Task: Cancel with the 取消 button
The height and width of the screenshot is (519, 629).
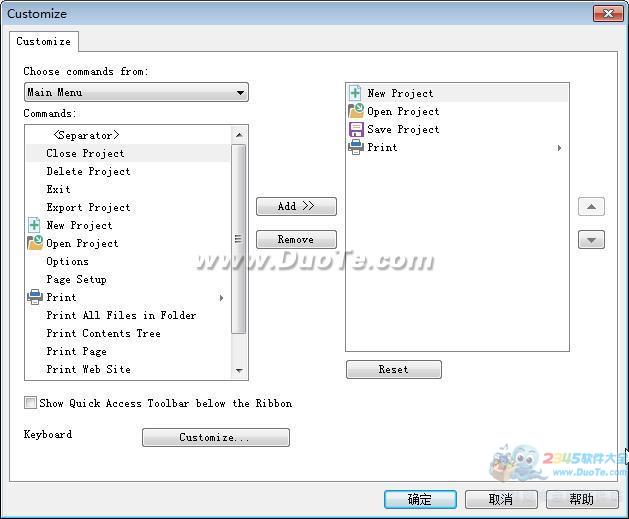Action: coord(501,499)
